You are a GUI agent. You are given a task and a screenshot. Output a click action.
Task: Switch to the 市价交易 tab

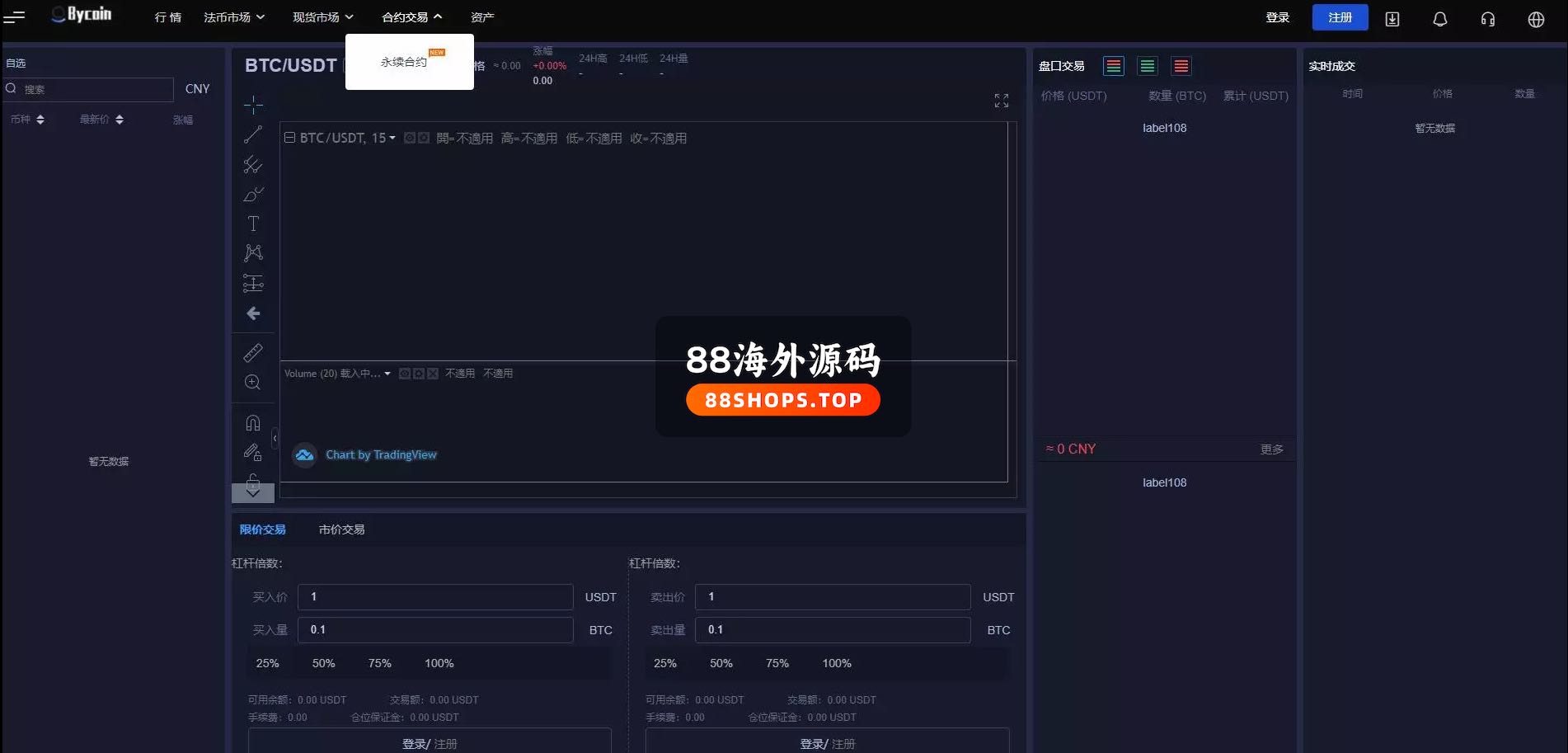(341, 529)
